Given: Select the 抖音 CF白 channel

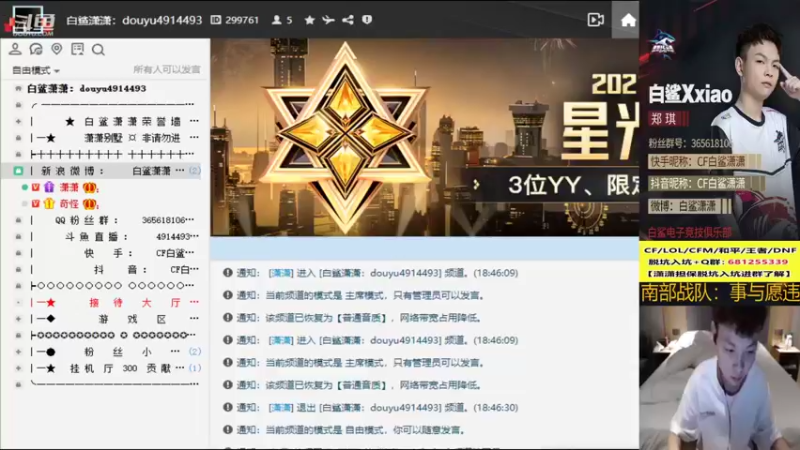Looking at the screenshot, I should tap(113, 269).
